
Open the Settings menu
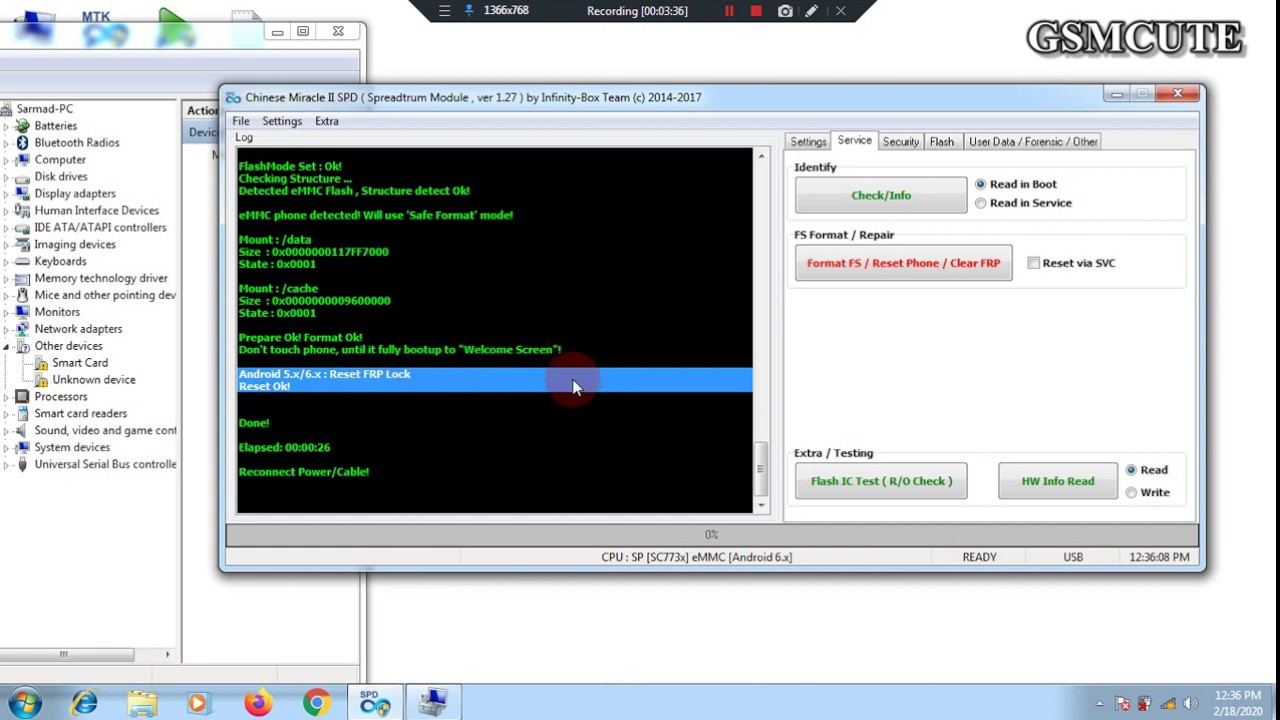(282, 121)
